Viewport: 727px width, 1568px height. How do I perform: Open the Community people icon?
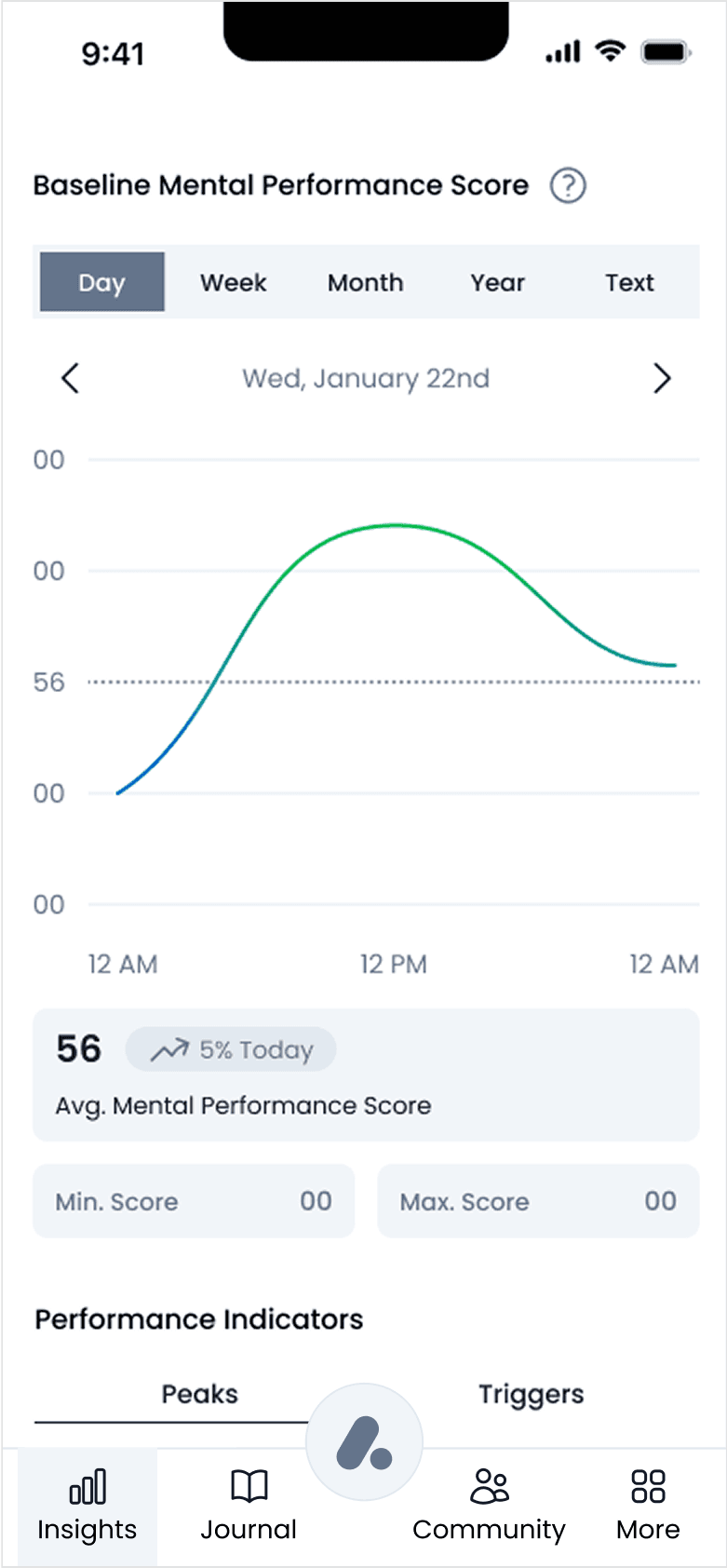coord(490,1486)
